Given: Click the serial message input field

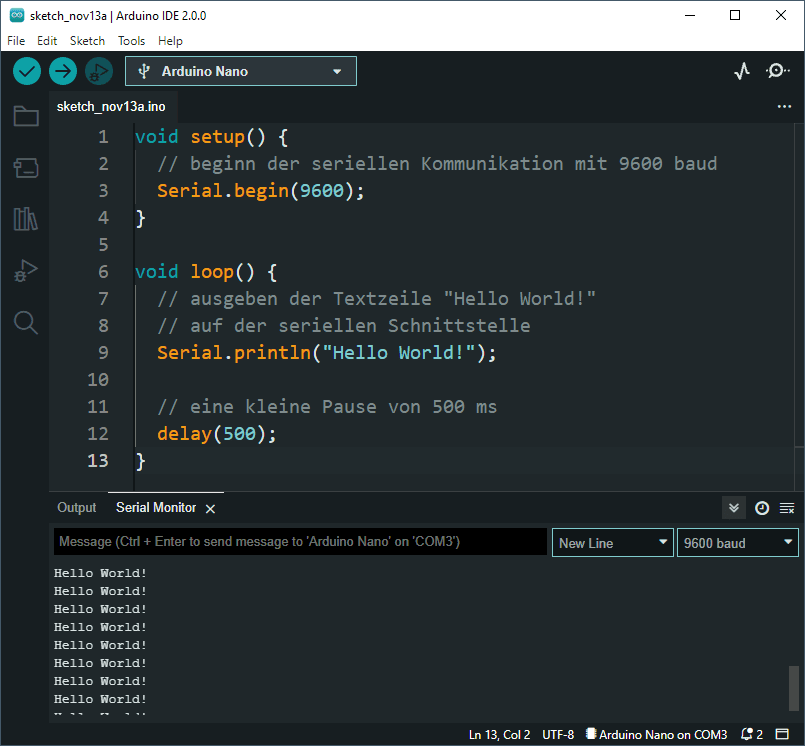Looking at the screenshot, I should (300, 542).
